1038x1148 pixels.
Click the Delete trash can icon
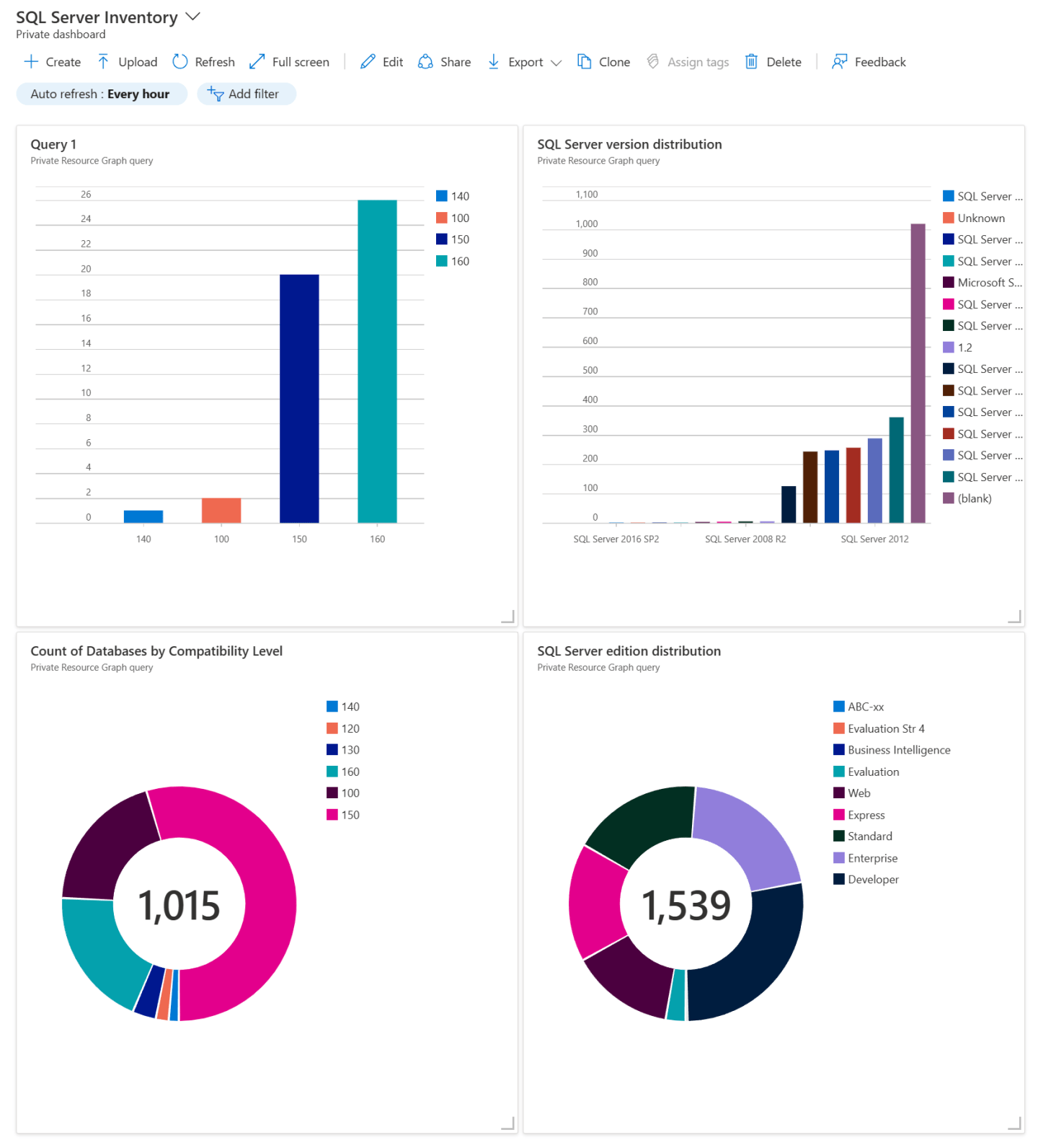pos(751,62)
